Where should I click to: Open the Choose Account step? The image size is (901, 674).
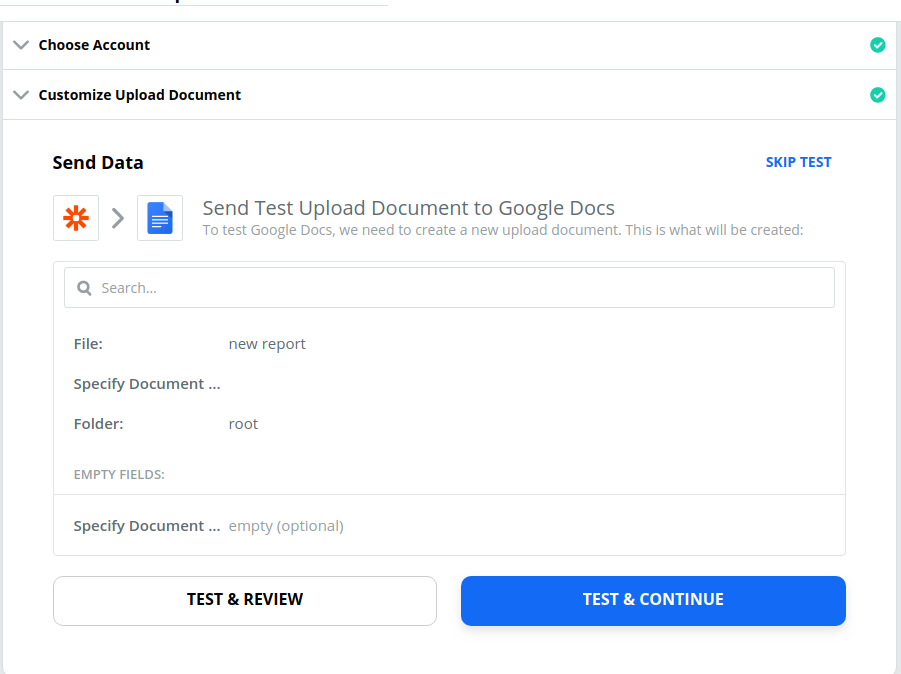pyautogui.click(x=449, y=45)
